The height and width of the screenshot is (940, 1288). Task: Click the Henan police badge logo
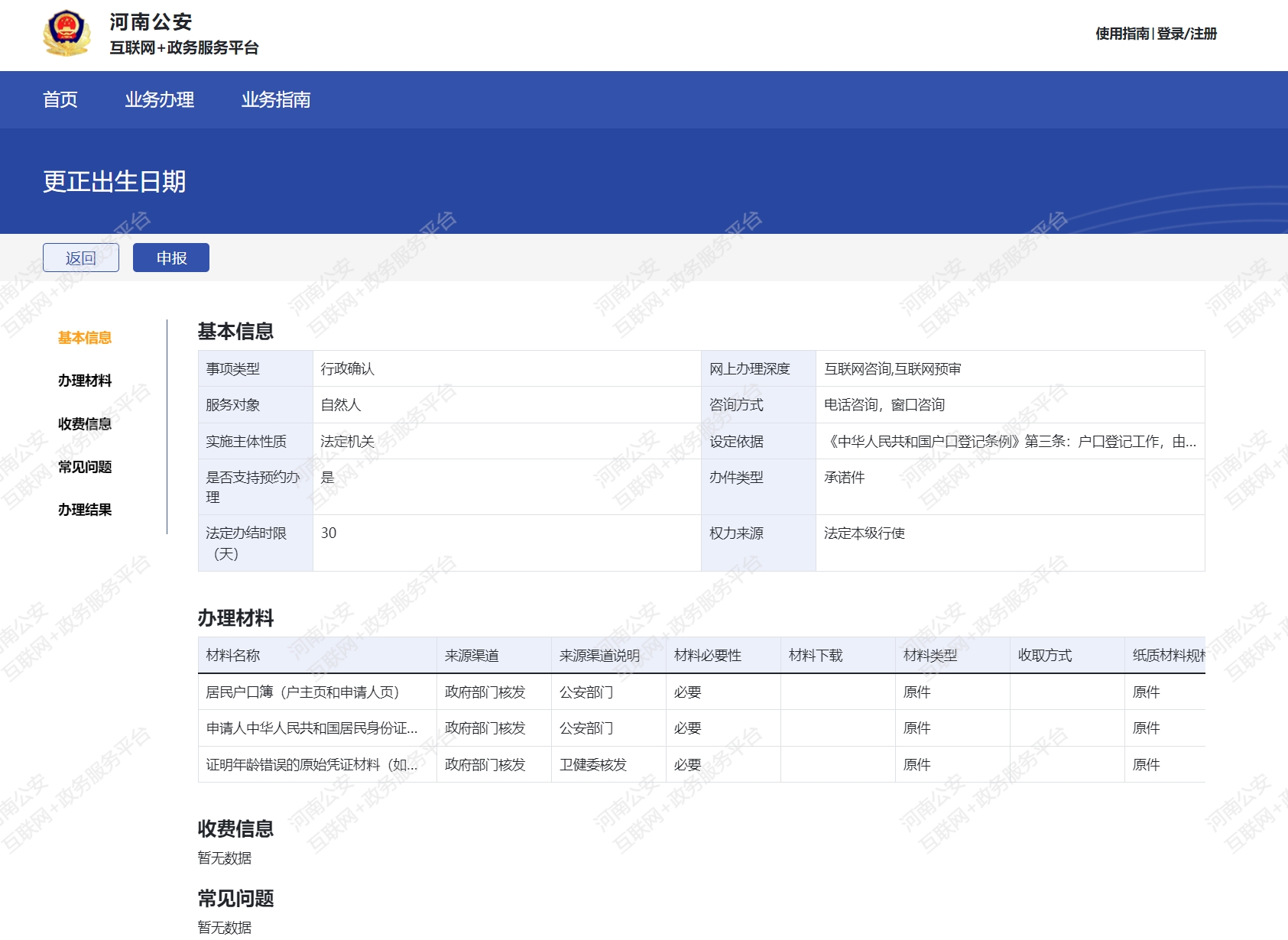pos(67,34)
